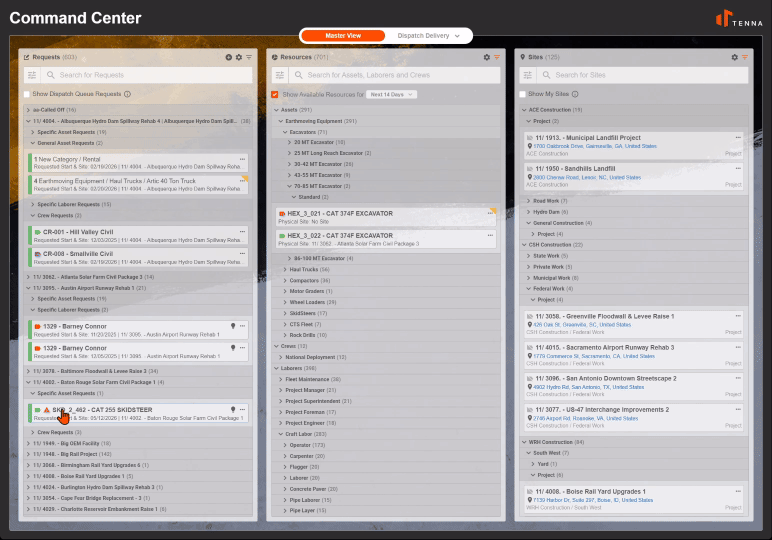Open the Resources panel filter icon
Image resolution: width=772 pixels, height=540 pixels.
pos(497,57)
